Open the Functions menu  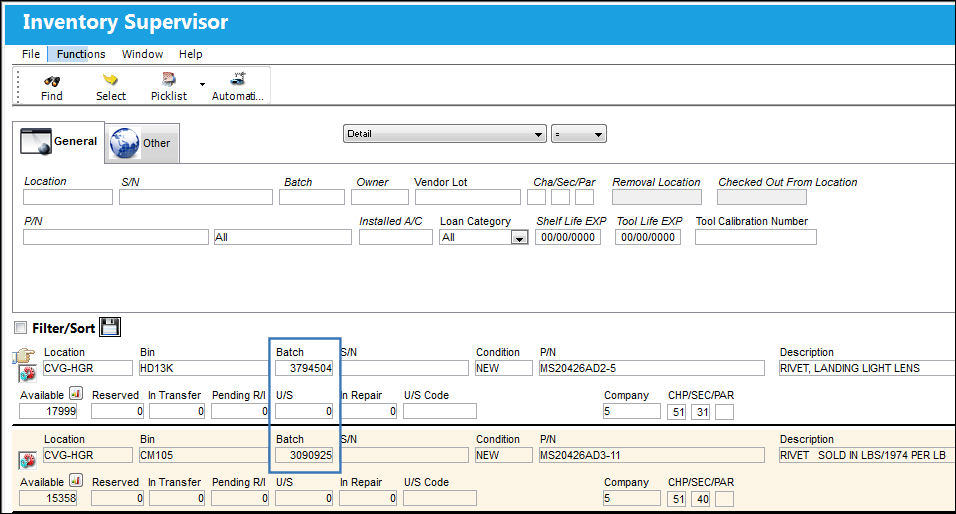[x=80, y=54]
